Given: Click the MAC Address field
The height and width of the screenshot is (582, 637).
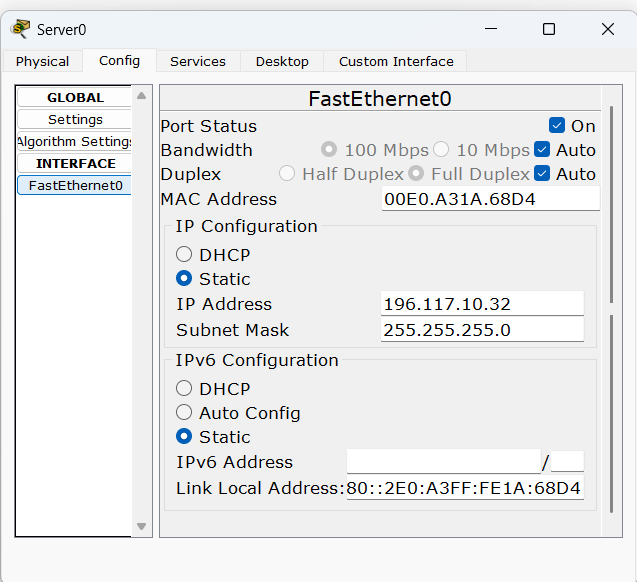Looking at the screenshot, I should point(490,199).
